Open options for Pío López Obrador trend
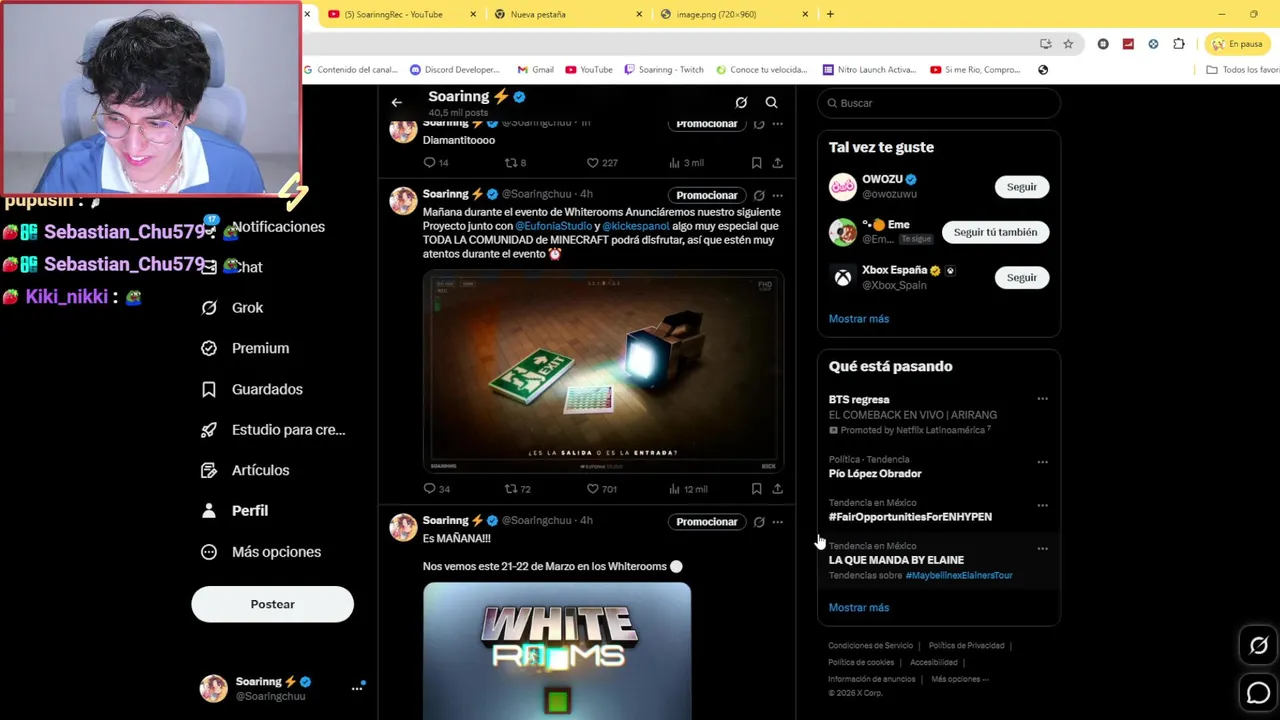The width and height of the screenshot is (1280, 720). coord(1042,462)
